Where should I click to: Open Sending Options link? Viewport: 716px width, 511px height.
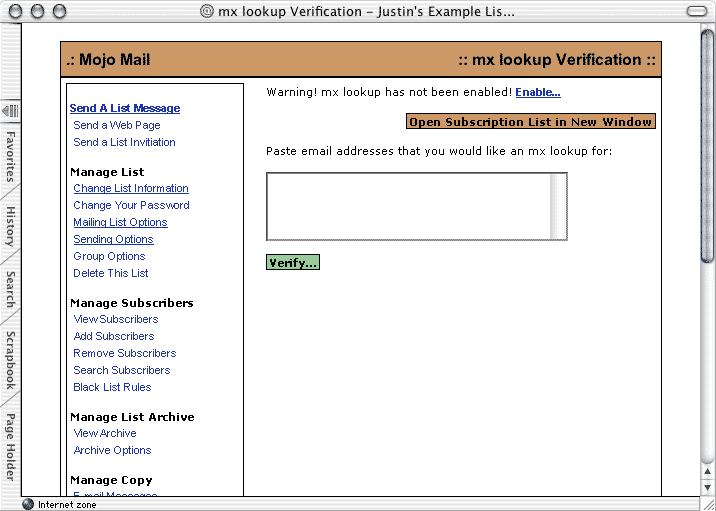(x=113, y=239)
